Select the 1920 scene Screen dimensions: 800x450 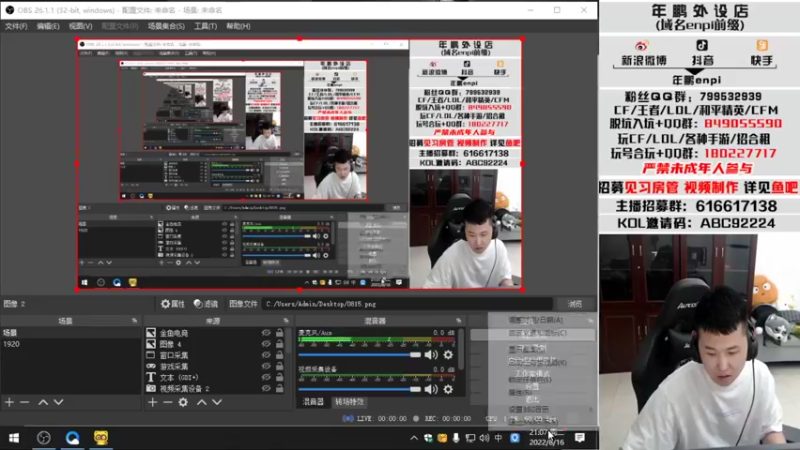pos(70,344)
